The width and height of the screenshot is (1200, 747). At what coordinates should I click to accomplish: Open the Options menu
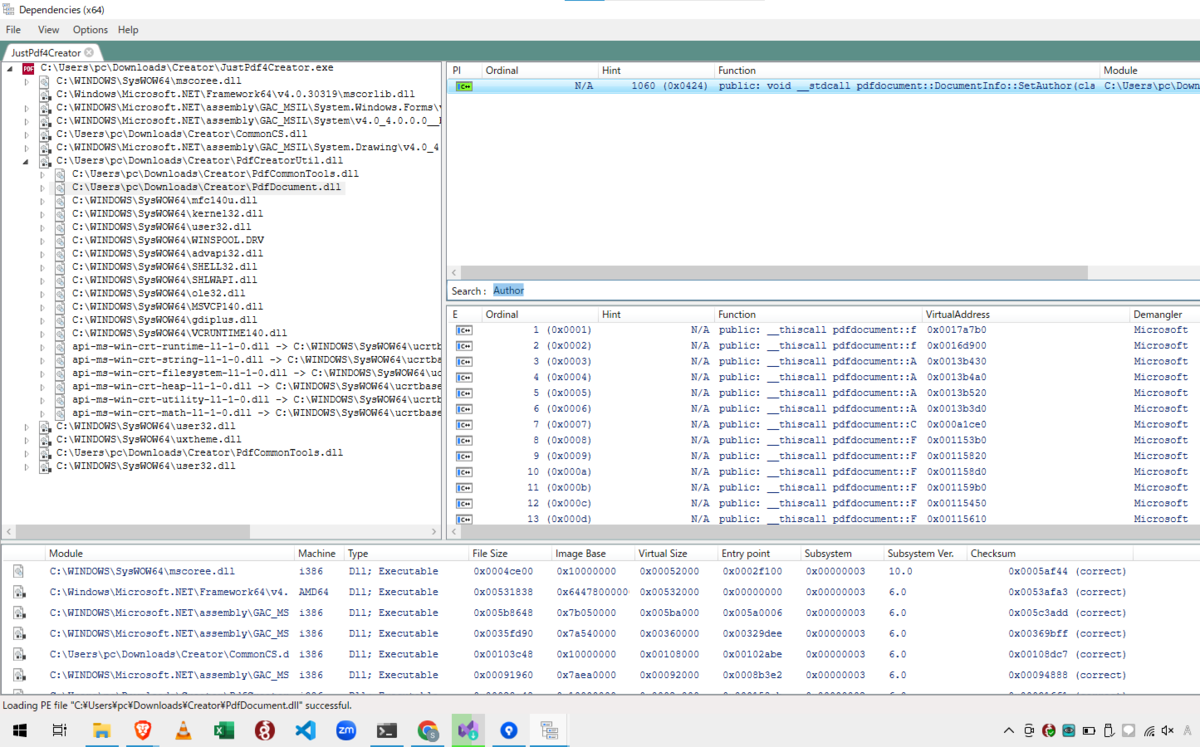click(90, 30)
